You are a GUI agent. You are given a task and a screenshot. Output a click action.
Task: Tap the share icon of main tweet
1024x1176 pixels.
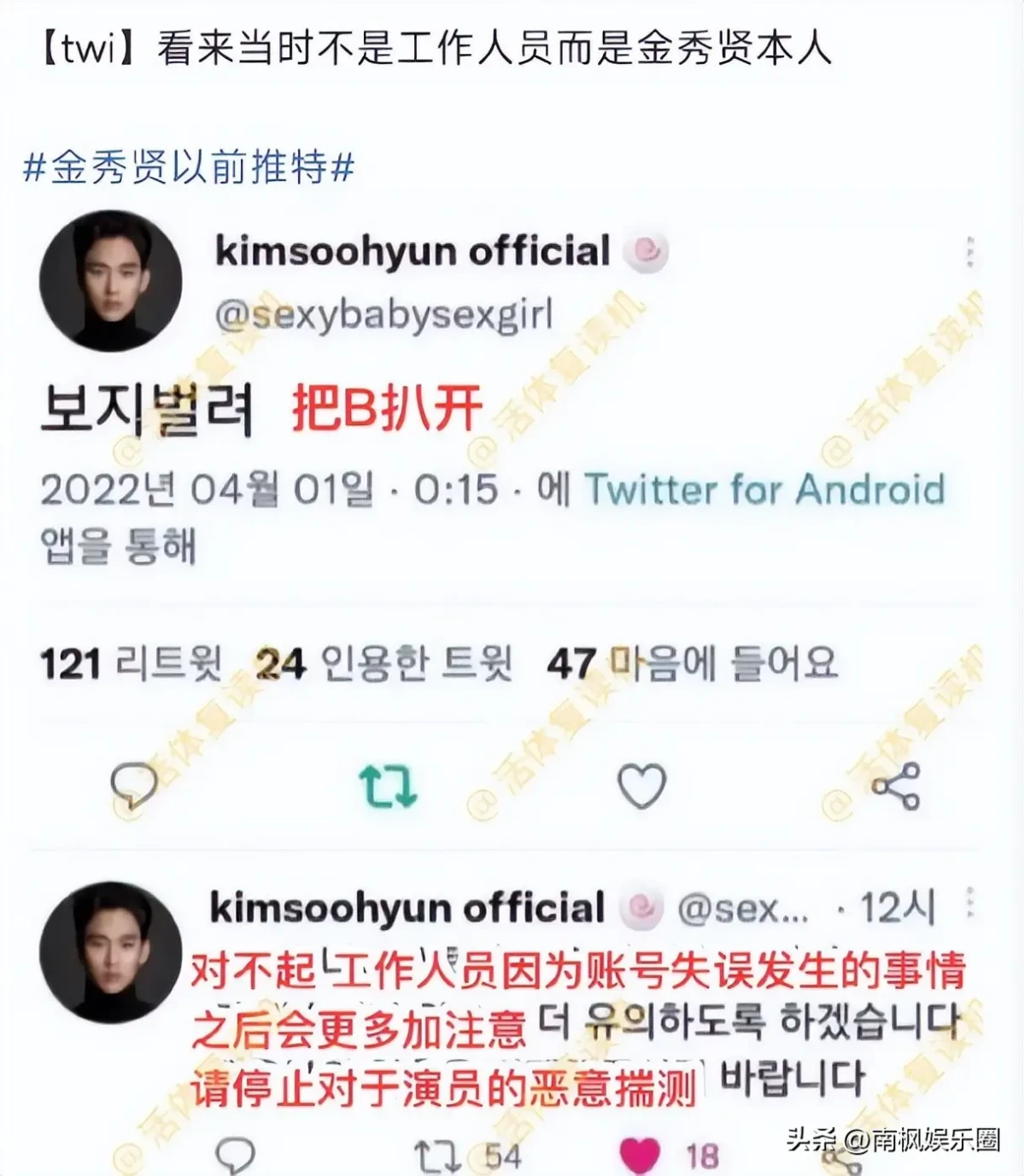pyautogui.click(x=896, y=786)
